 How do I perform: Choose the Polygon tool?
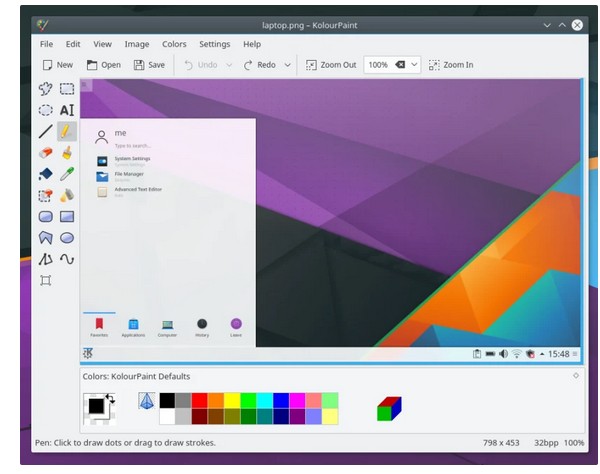click(46, 238)
